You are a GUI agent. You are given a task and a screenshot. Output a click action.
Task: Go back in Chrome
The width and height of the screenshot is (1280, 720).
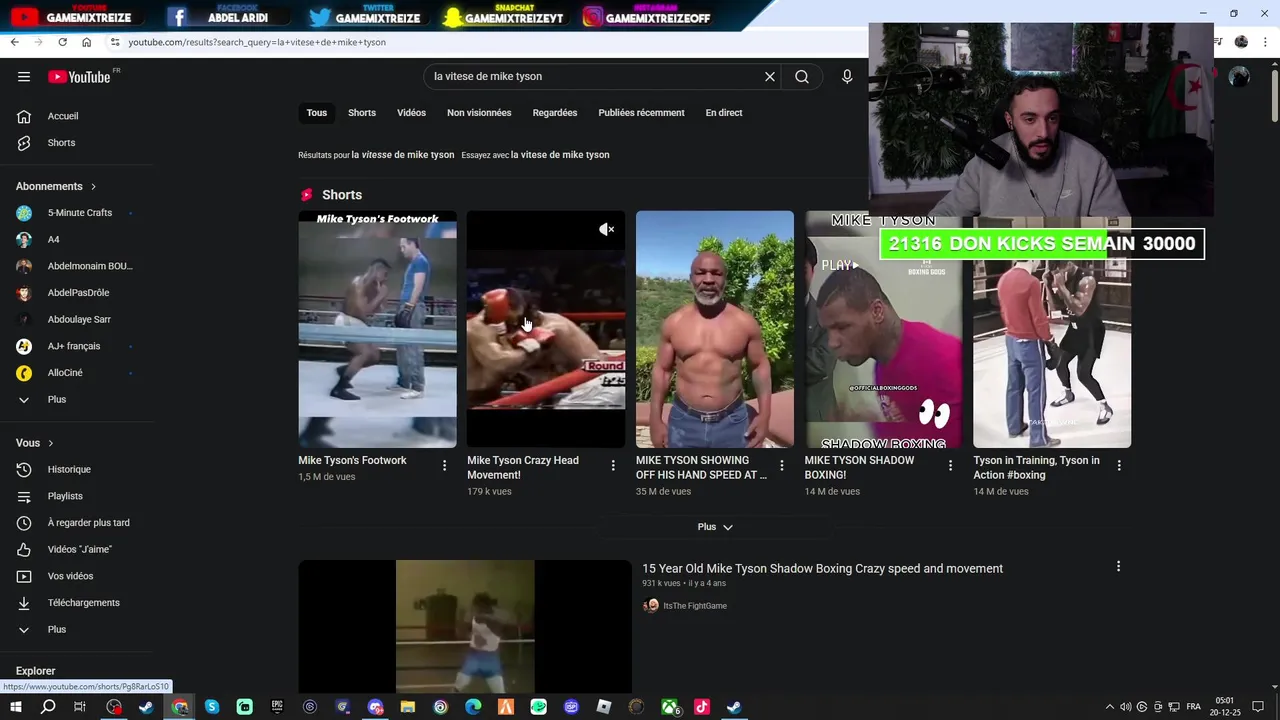(x=14, y=42)
